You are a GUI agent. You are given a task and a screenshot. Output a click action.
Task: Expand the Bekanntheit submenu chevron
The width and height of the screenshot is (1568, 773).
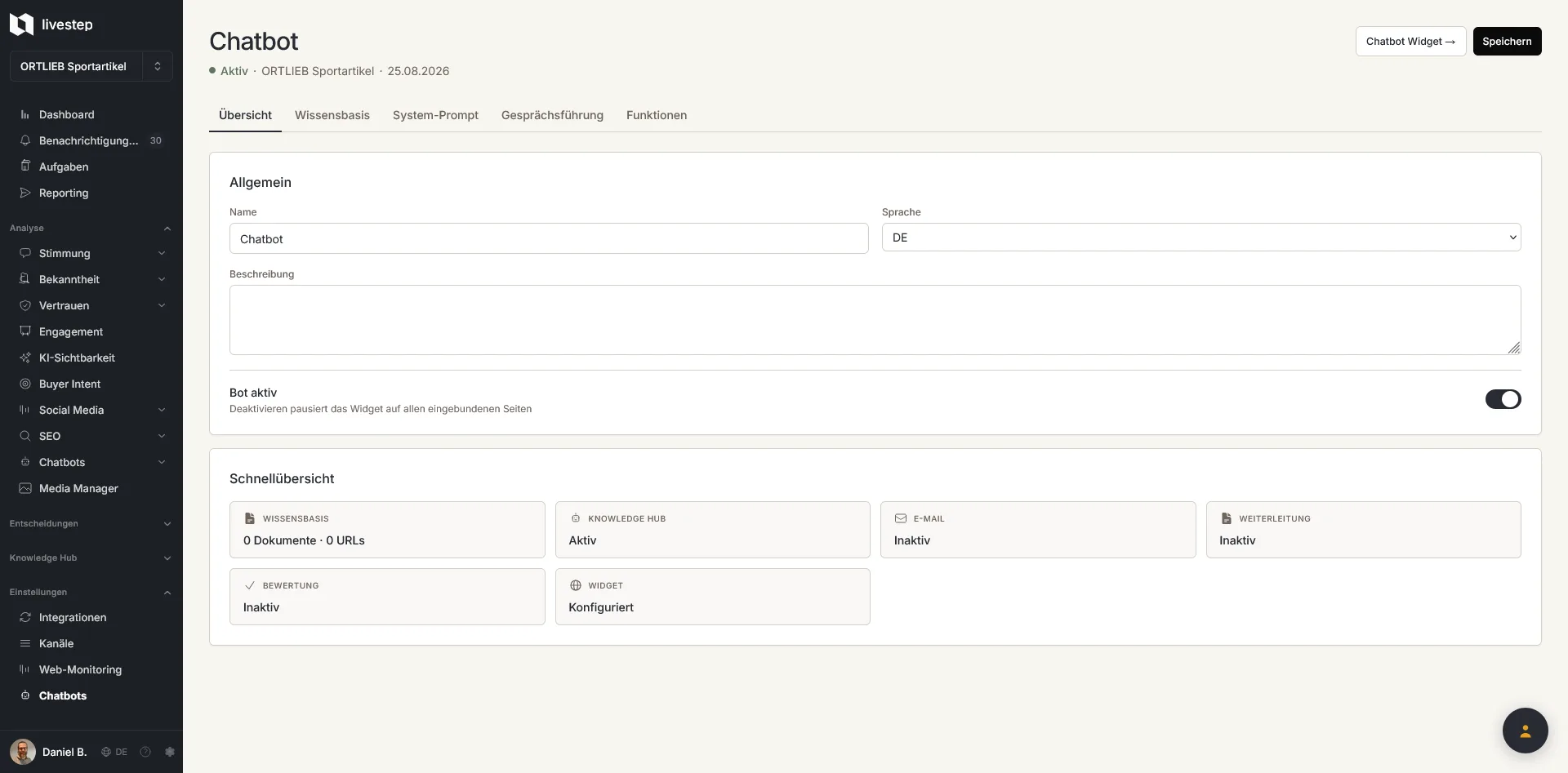tap(162, 279)
